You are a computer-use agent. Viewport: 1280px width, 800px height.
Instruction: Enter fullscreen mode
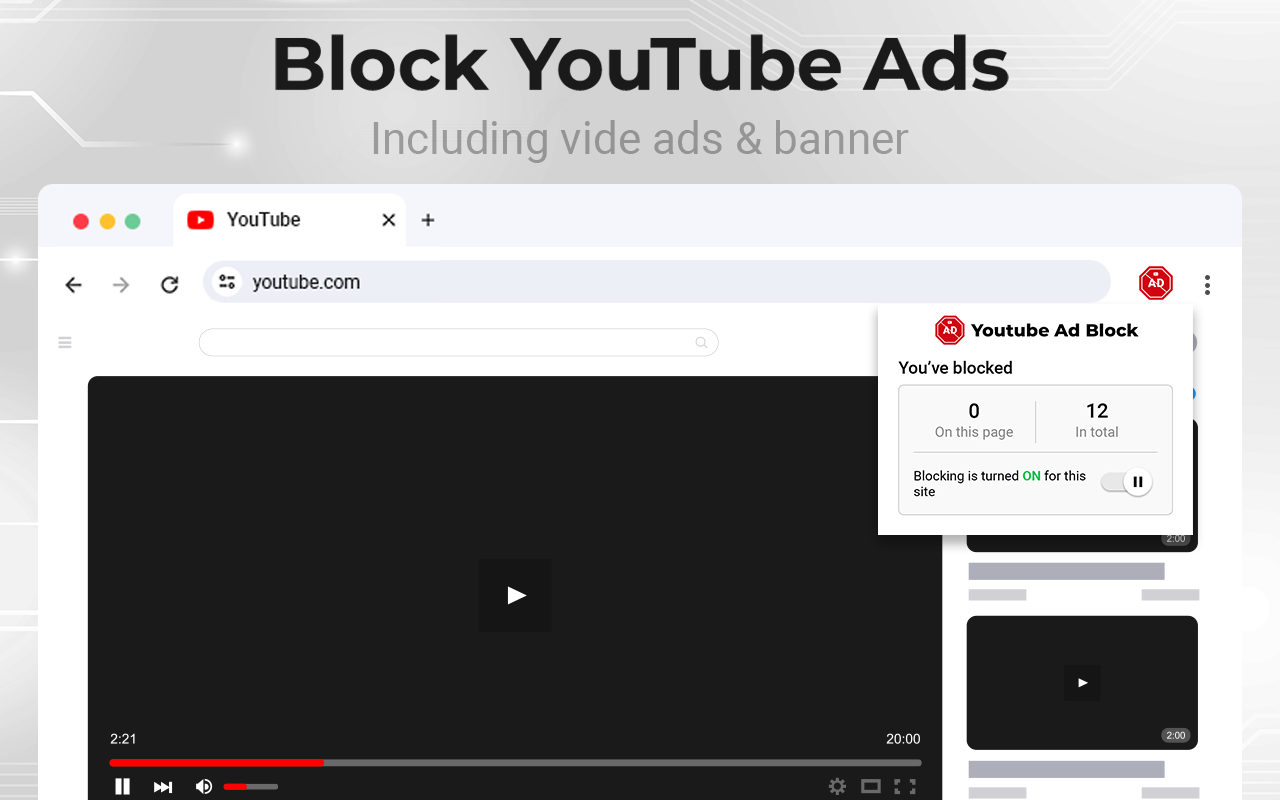coord(905,787)
